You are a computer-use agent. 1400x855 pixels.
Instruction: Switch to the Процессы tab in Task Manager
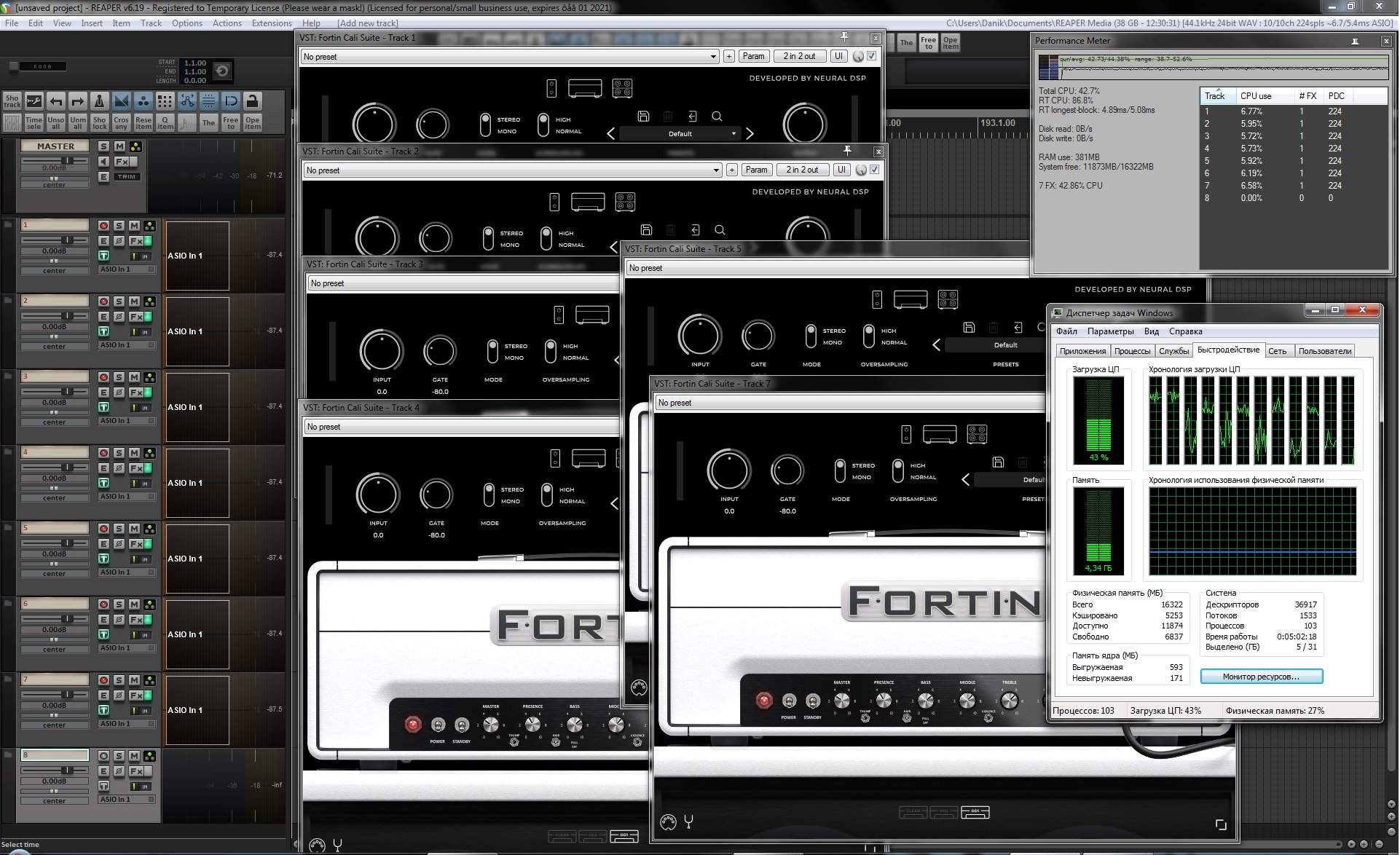point(1132,351)
